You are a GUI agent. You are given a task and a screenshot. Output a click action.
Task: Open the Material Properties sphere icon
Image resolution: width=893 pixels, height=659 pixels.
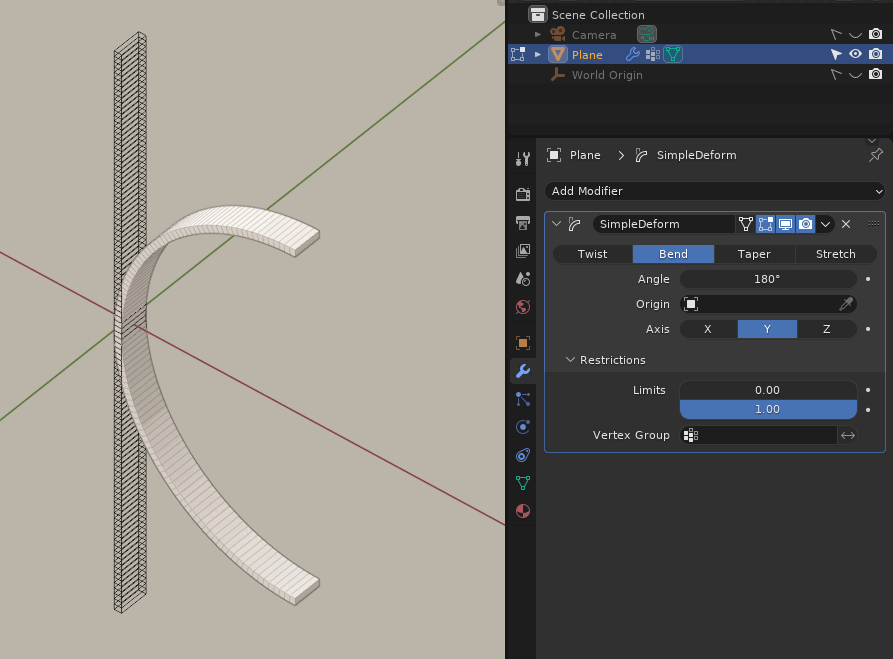click(522, 511)
